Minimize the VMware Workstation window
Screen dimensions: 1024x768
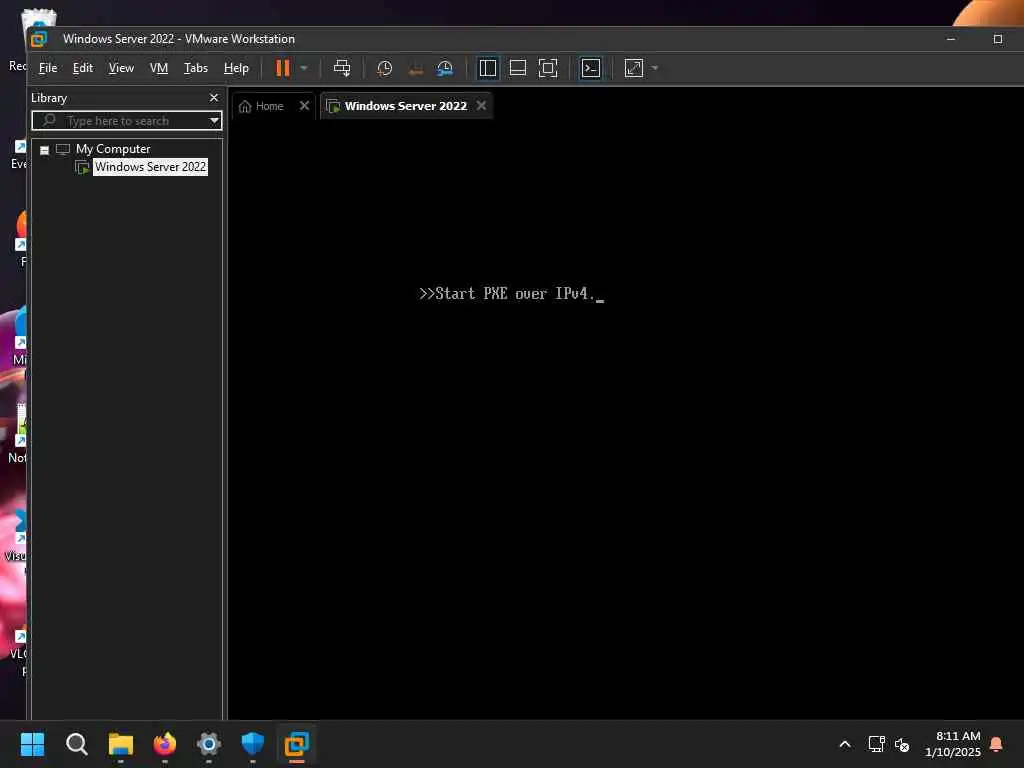(x=951, y=39)
